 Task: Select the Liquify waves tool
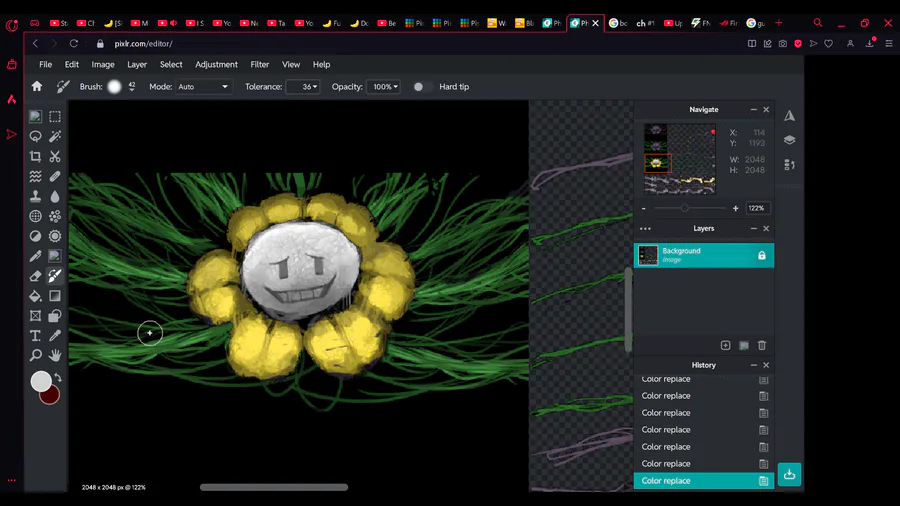35,176
